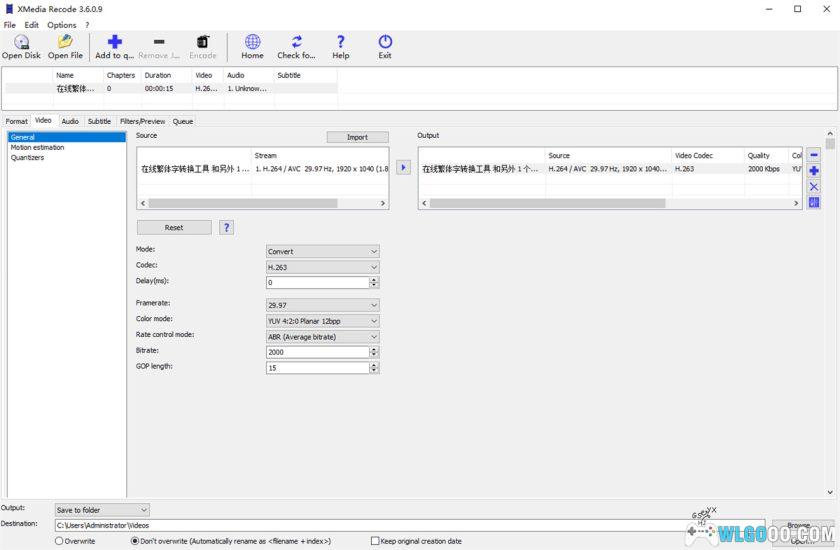Click the Reset button
The image size is (840, 550).
pos(174,228)
